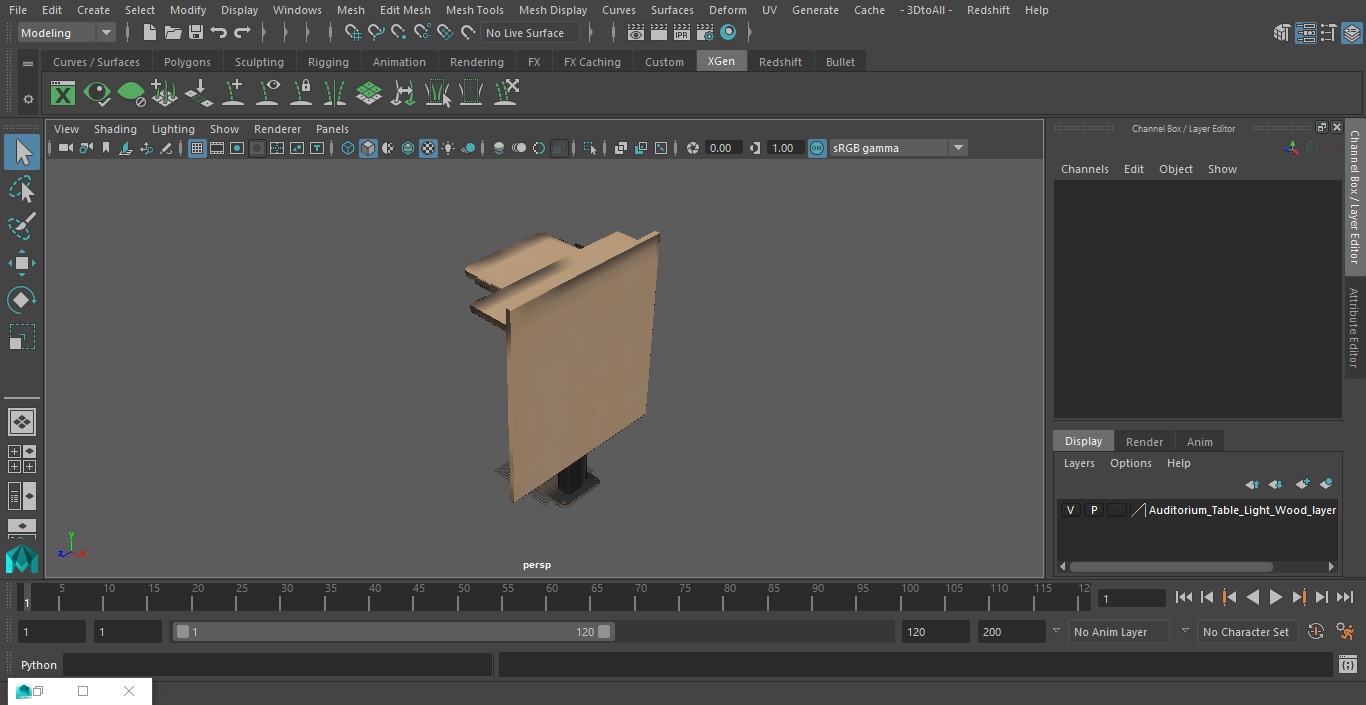1366x705 pixels.
Task: Play the animation forward
Action: (1275, 598)
